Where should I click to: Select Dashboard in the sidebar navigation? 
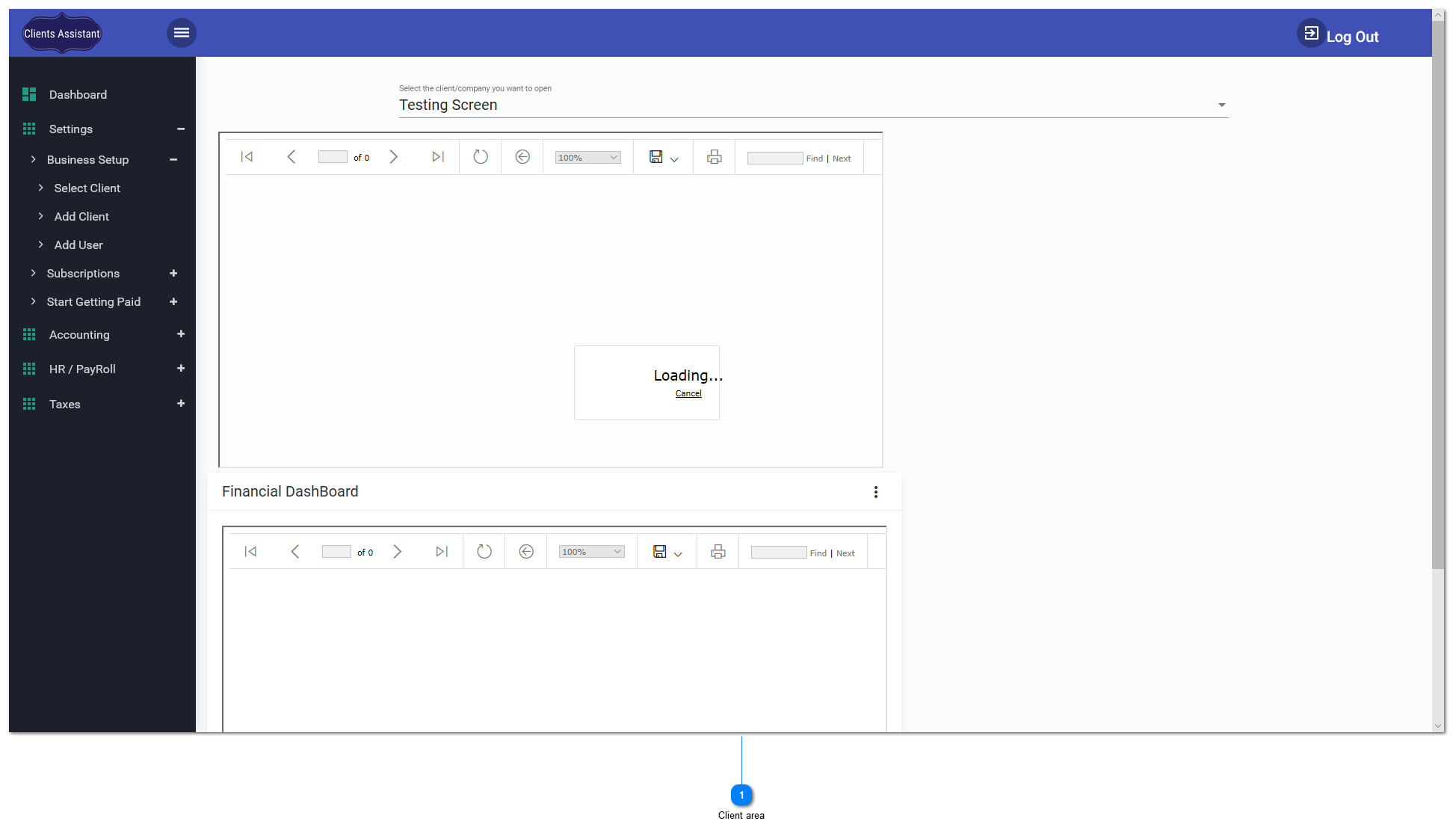(78, 94)
